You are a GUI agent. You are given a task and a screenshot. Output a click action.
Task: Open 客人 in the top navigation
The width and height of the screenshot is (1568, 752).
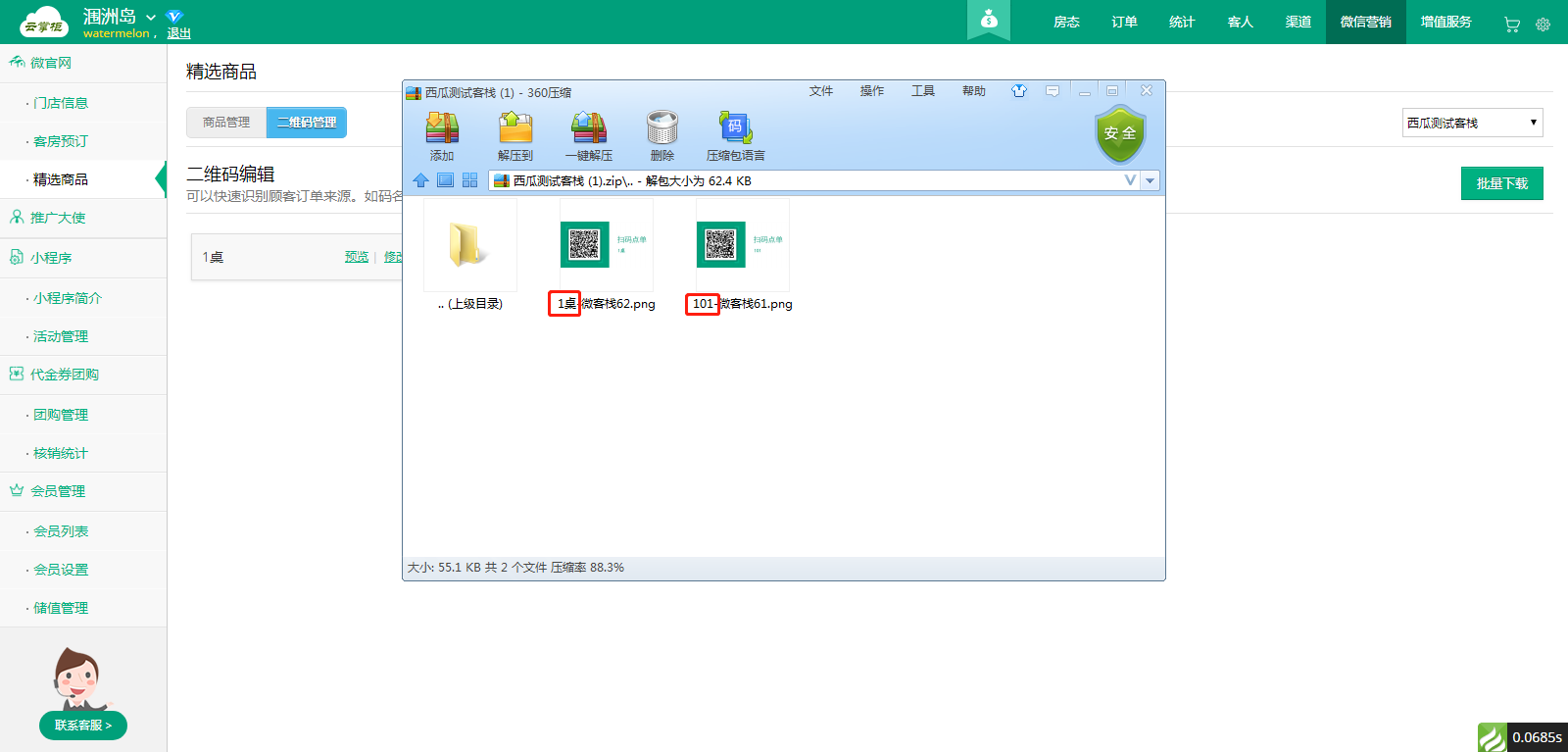click(x=1240, y=22)
